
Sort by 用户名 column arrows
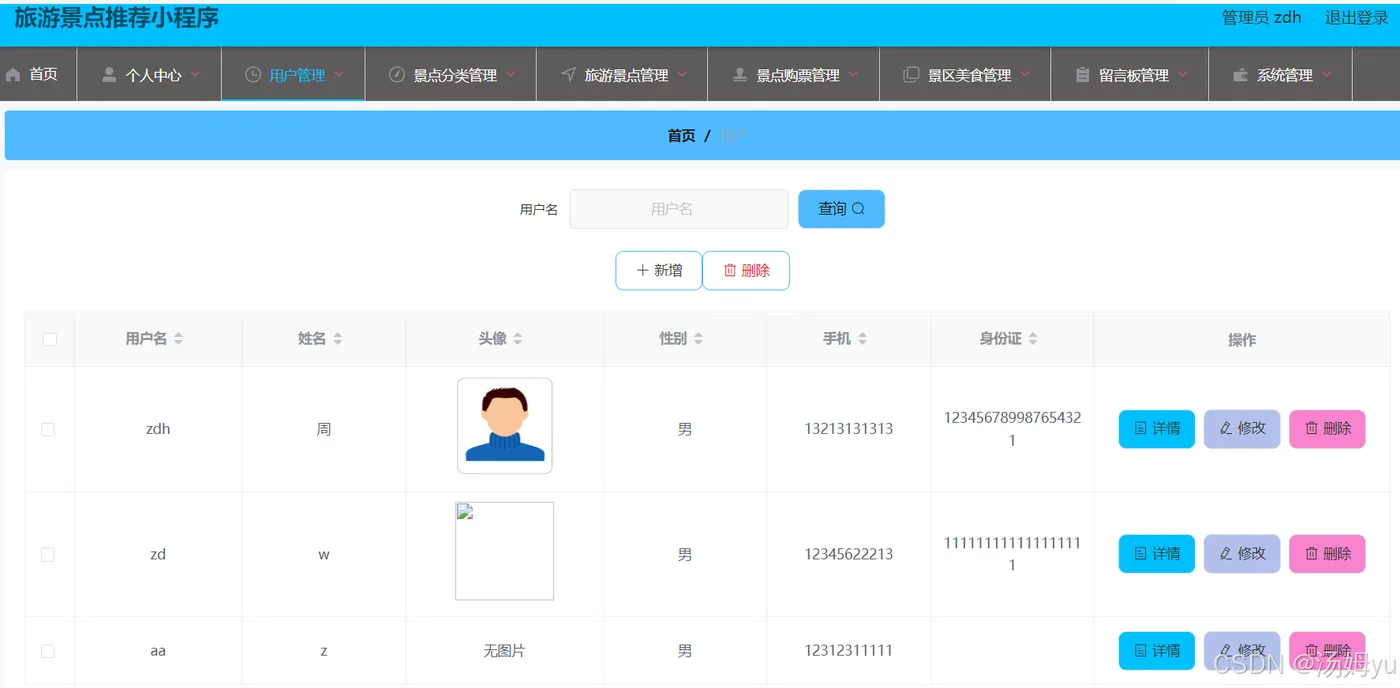click(x=178, y=339)
